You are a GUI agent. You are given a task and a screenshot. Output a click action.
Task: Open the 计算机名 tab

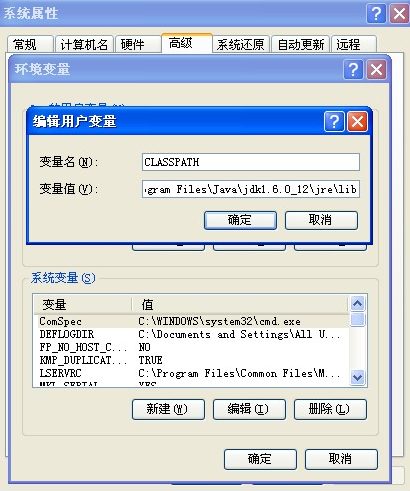[x=84, y=44]
